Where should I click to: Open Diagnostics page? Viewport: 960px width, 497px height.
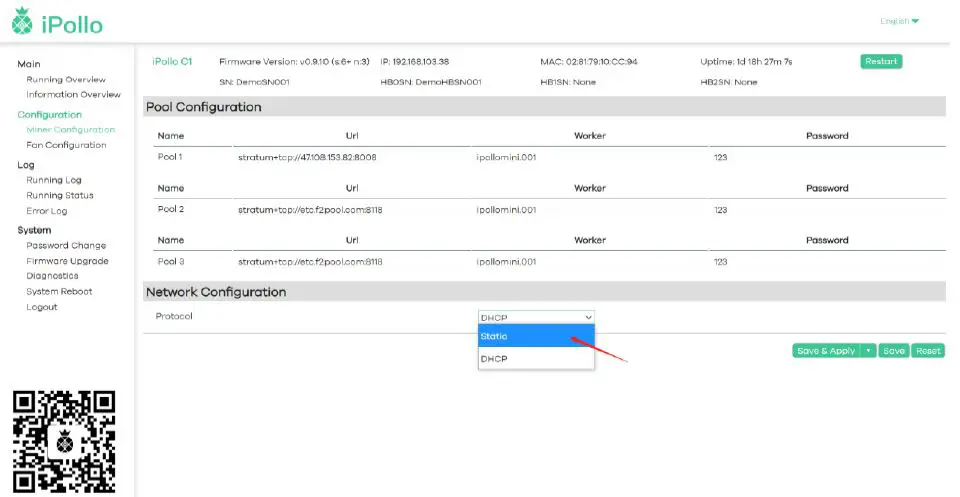(x=52, y=275)
